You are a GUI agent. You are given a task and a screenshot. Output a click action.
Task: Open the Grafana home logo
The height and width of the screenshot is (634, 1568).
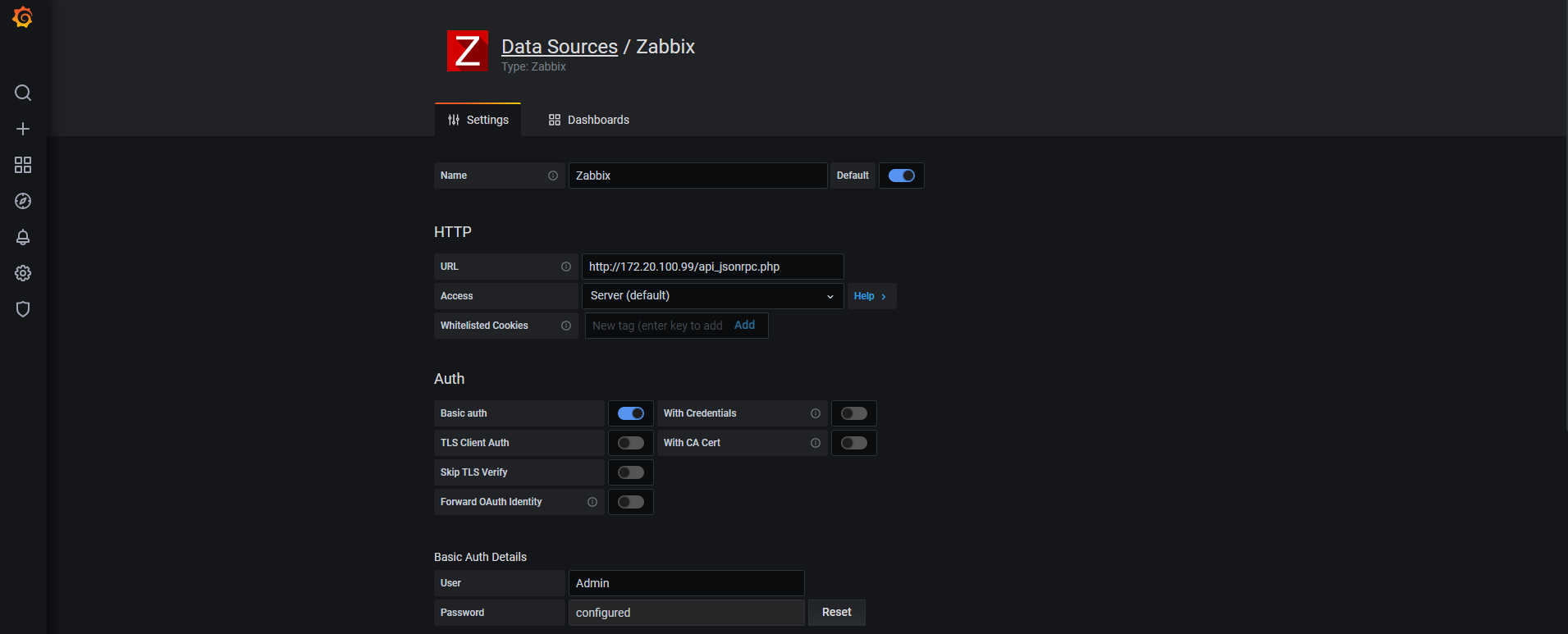click(23, 17)
